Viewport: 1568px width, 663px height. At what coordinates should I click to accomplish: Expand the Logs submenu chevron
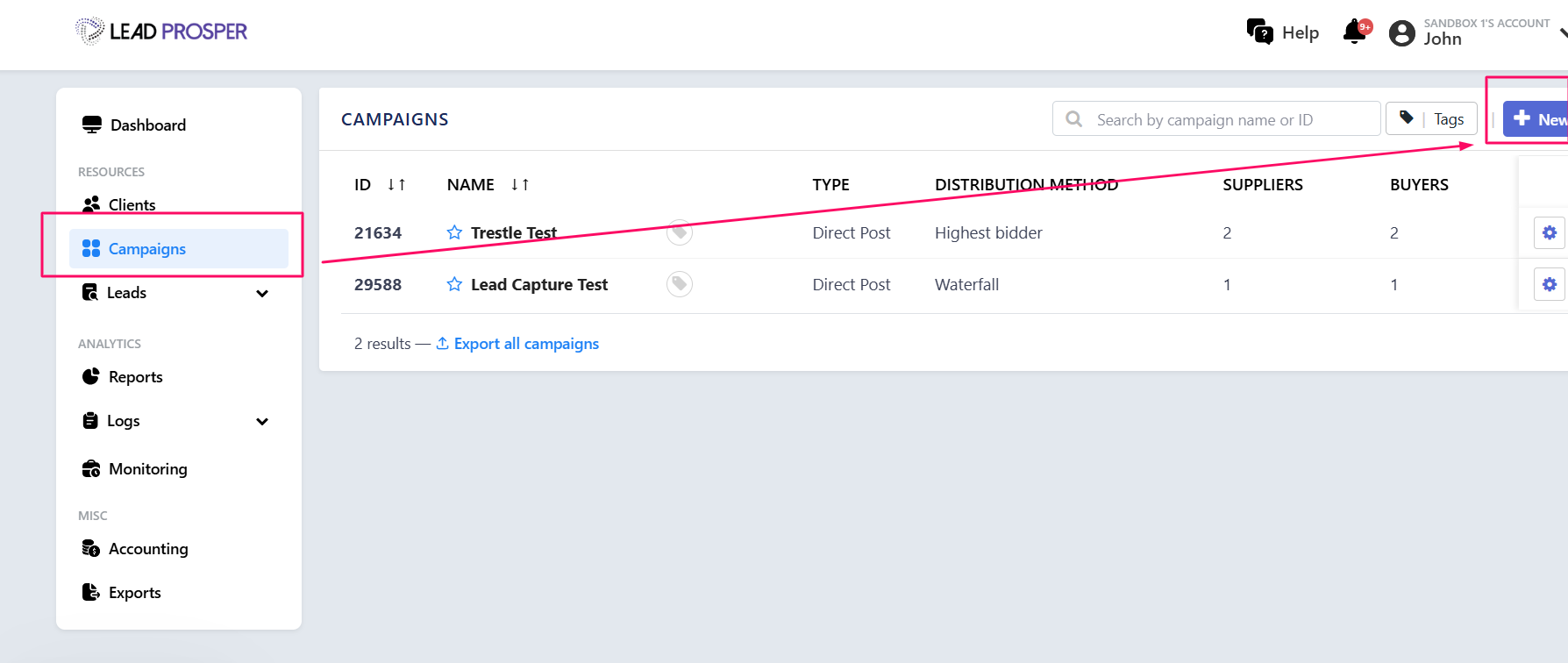coord(262,421)
